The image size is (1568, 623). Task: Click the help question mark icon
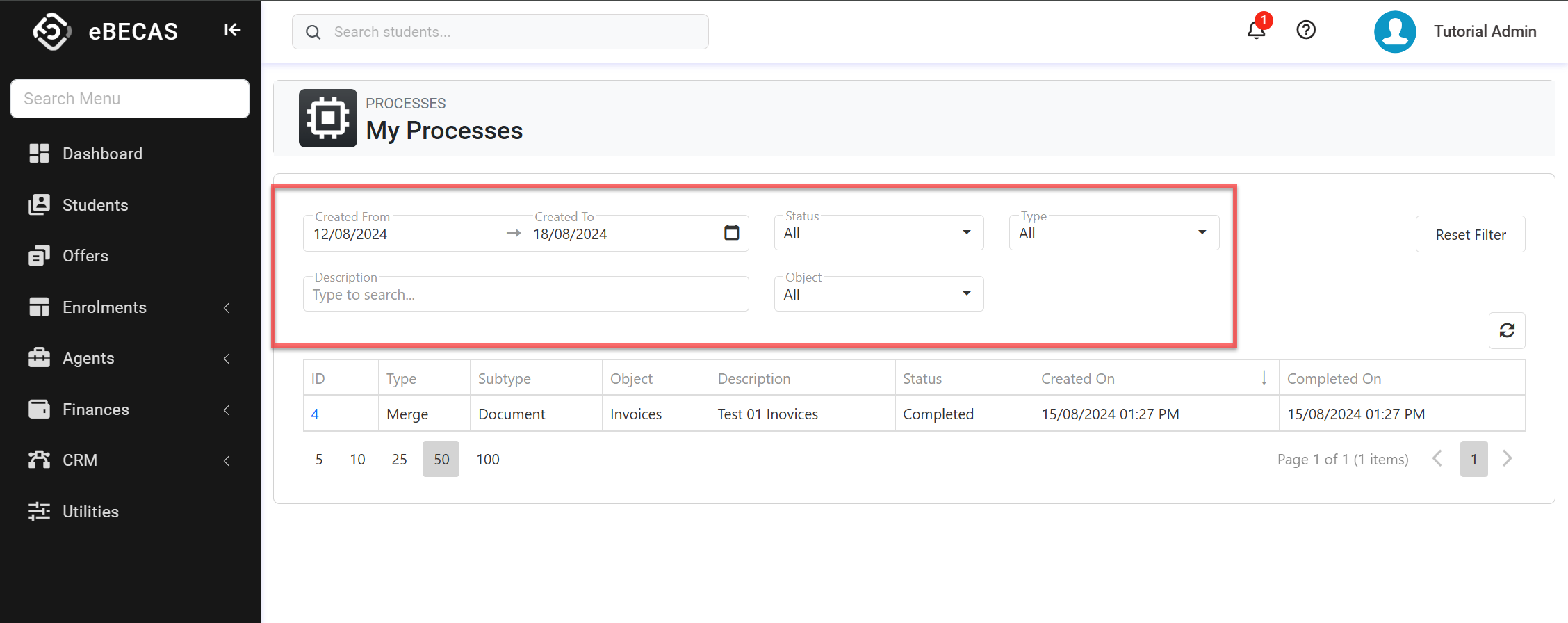tap(1306, 31)
